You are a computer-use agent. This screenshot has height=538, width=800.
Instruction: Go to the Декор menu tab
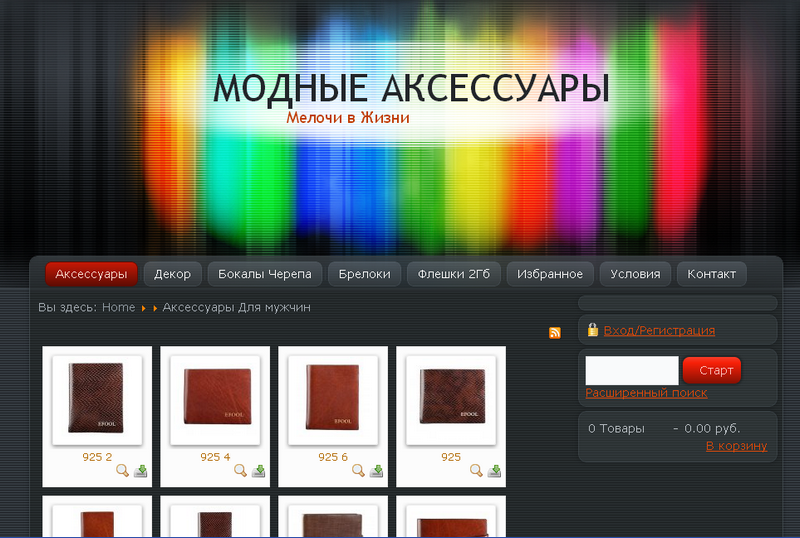coord(172,274)
